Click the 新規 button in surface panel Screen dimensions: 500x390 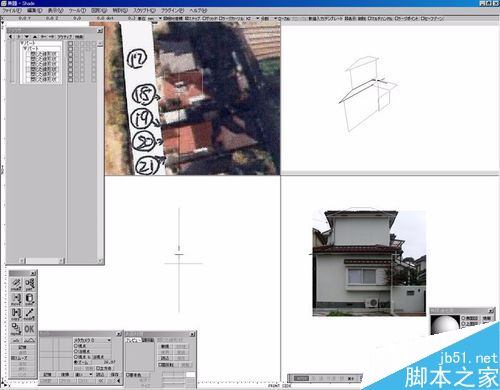click(165, 346)
